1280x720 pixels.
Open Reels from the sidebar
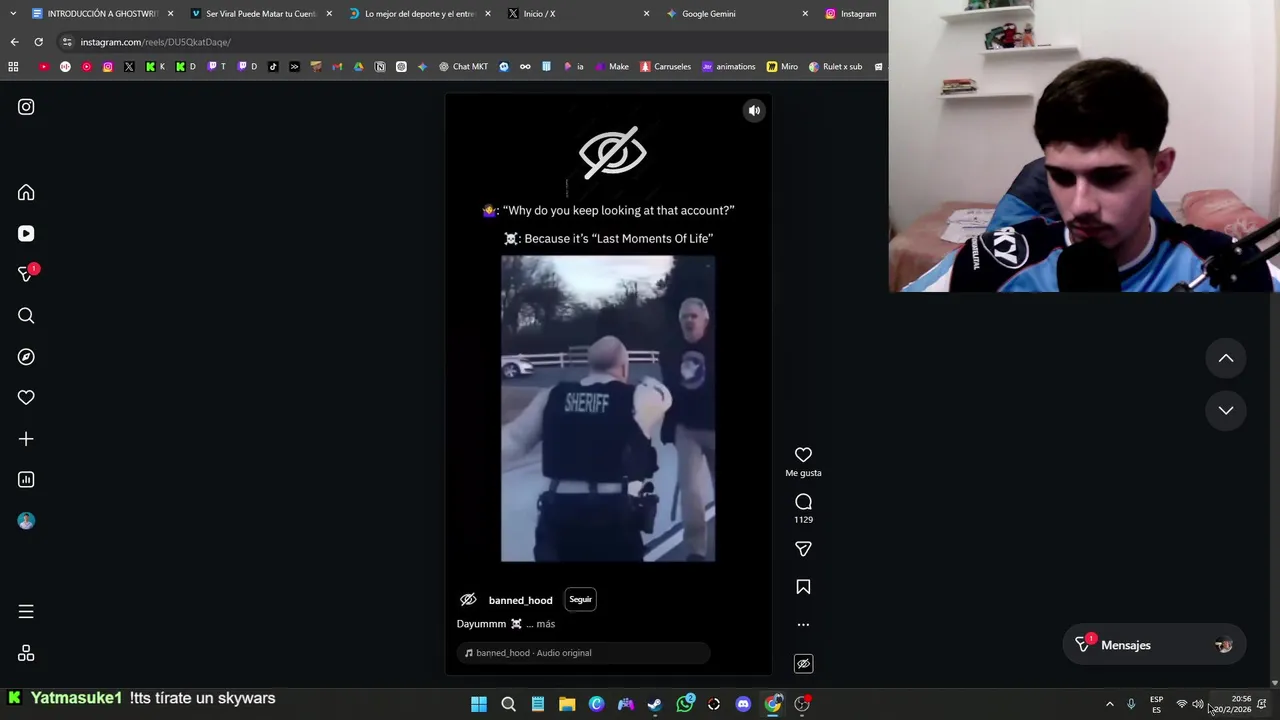pyautogui.click(x=26, y=233)
